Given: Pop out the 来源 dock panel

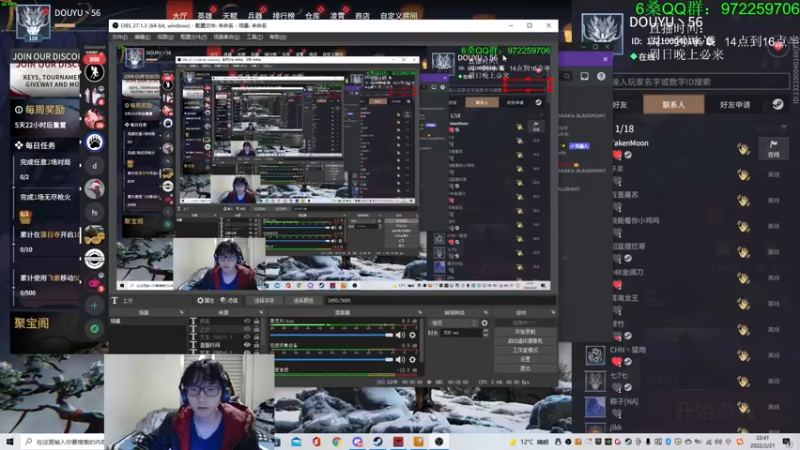Looking at the screenshot, I should [261, 312].
